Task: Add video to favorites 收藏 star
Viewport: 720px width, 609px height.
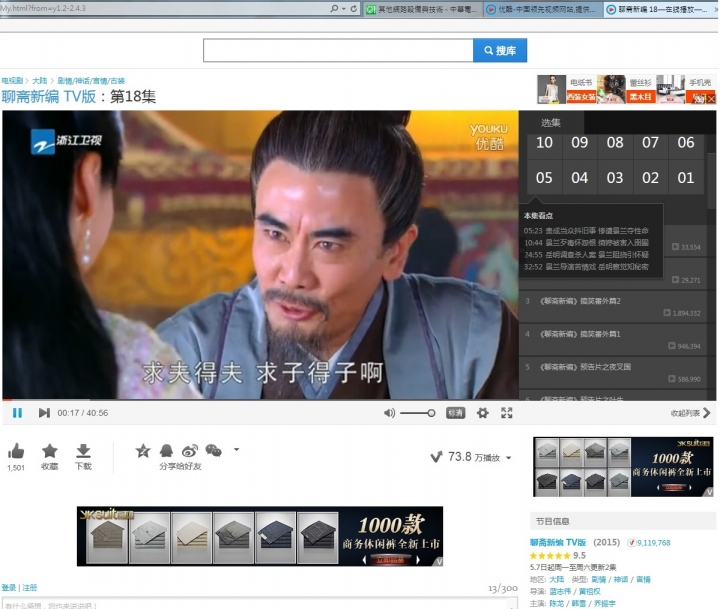Action: [50, 451]
